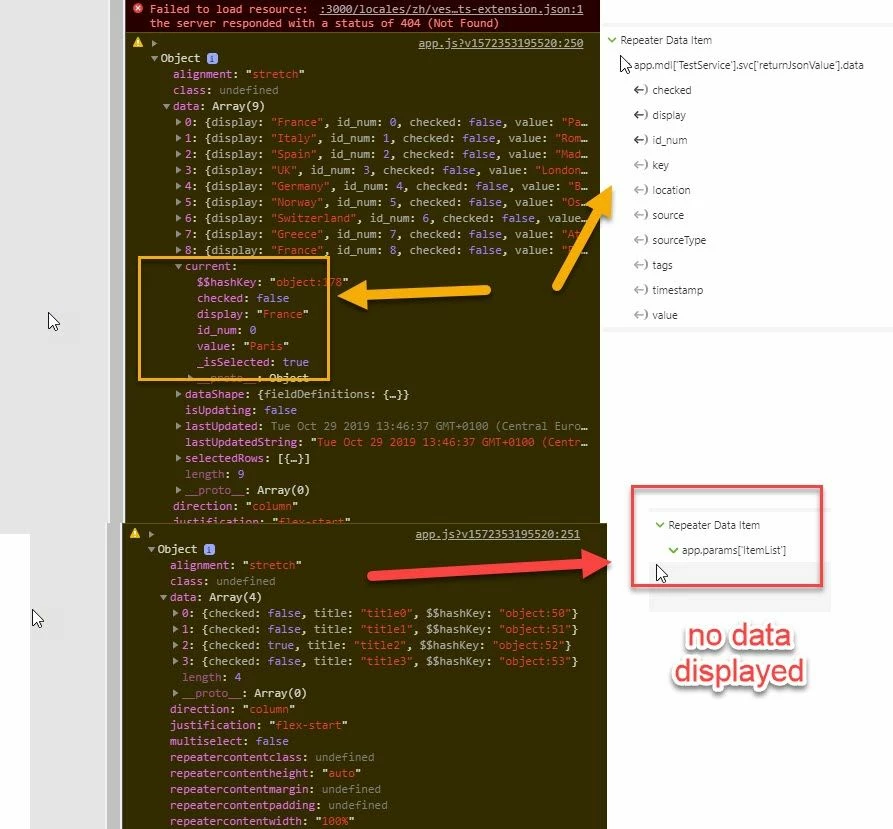Click the binding arrow icon for id_num

641,140
